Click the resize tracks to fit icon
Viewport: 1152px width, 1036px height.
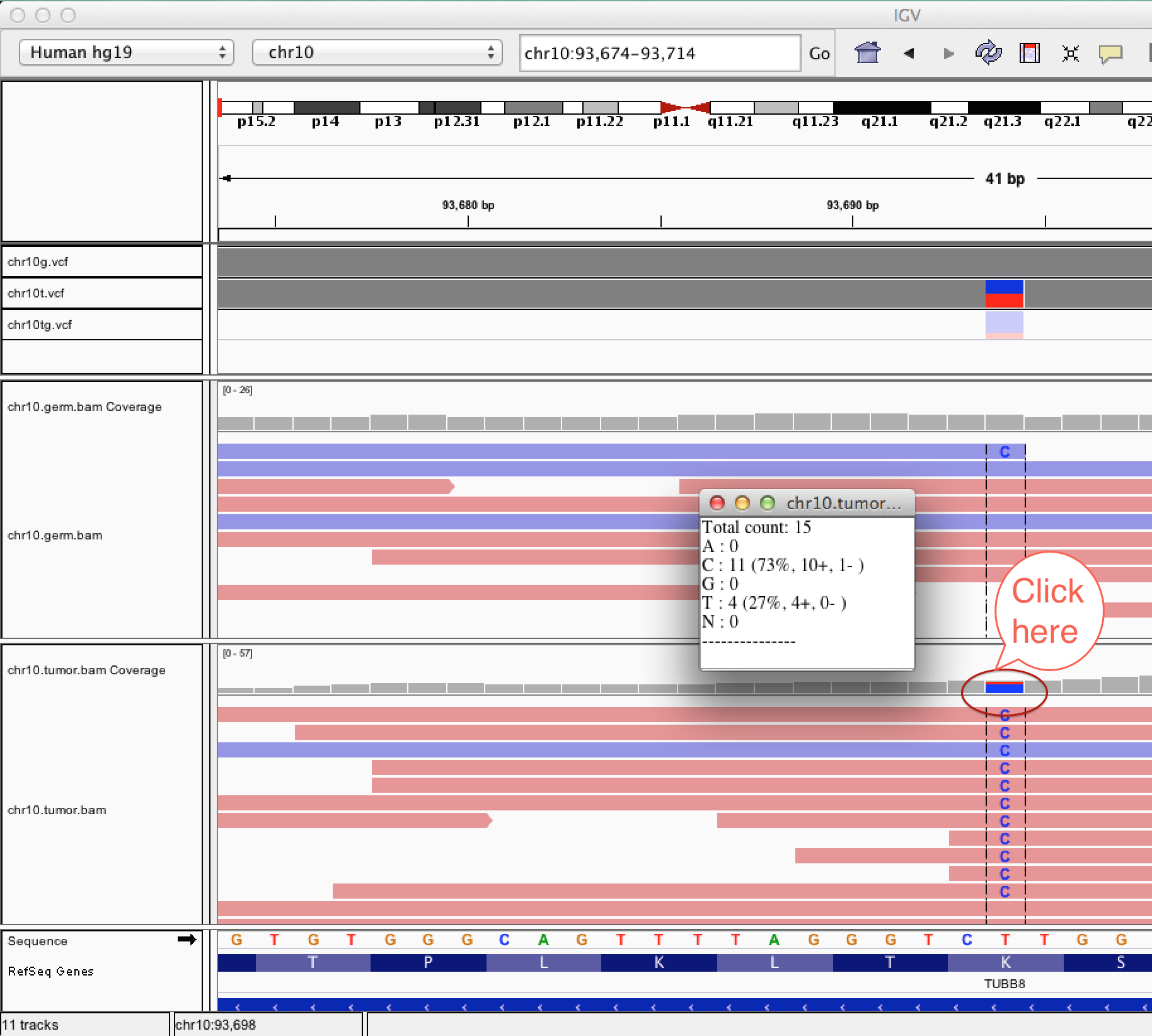coord(1070,54)
